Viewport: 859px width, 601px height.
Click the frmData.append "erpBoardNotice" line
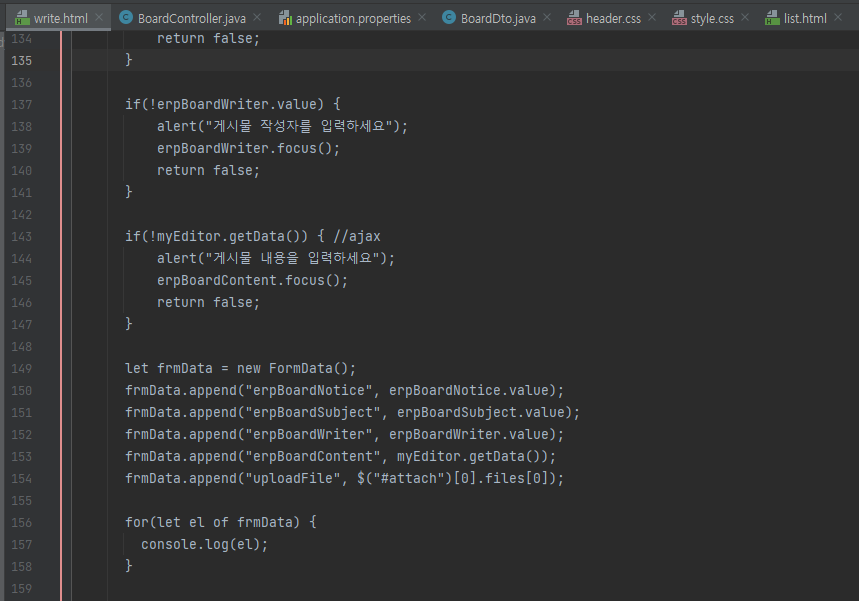[344, 390]
